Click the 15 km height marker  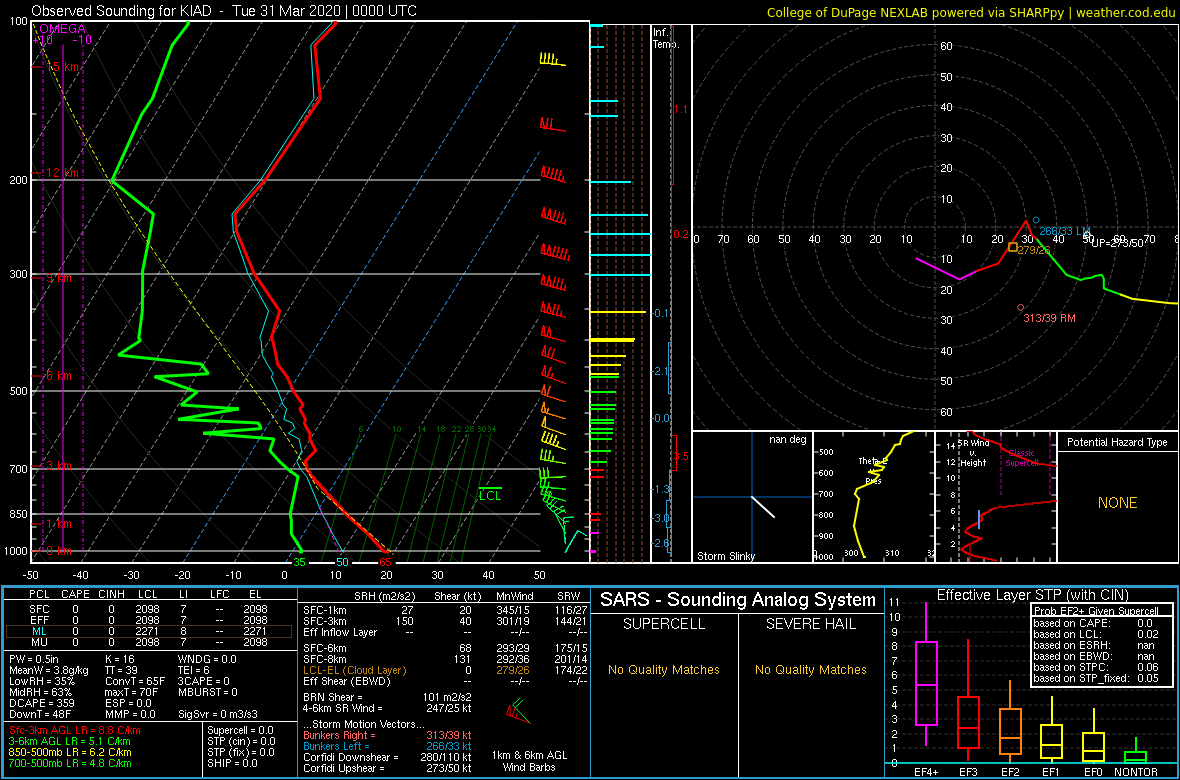coord(62,67)
